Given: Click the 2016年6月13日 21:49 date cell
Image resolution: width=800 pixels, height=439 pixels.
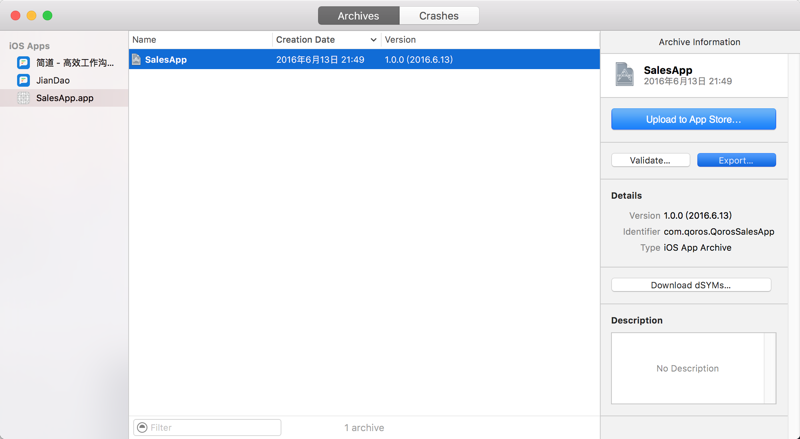Looking at the screenshot, I should click(x=320, y=60).
